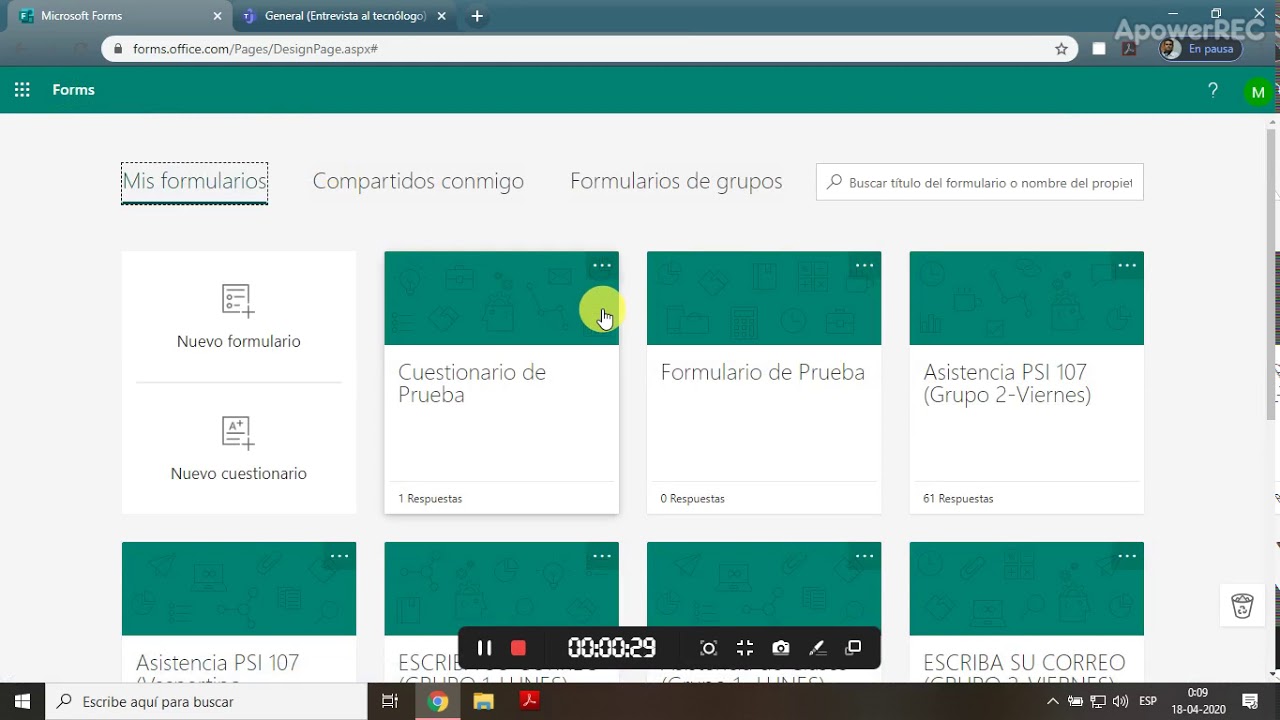Switch to Compartidos conmigo tab
This screenshot has height=720, width=1280.
point(418,182)
